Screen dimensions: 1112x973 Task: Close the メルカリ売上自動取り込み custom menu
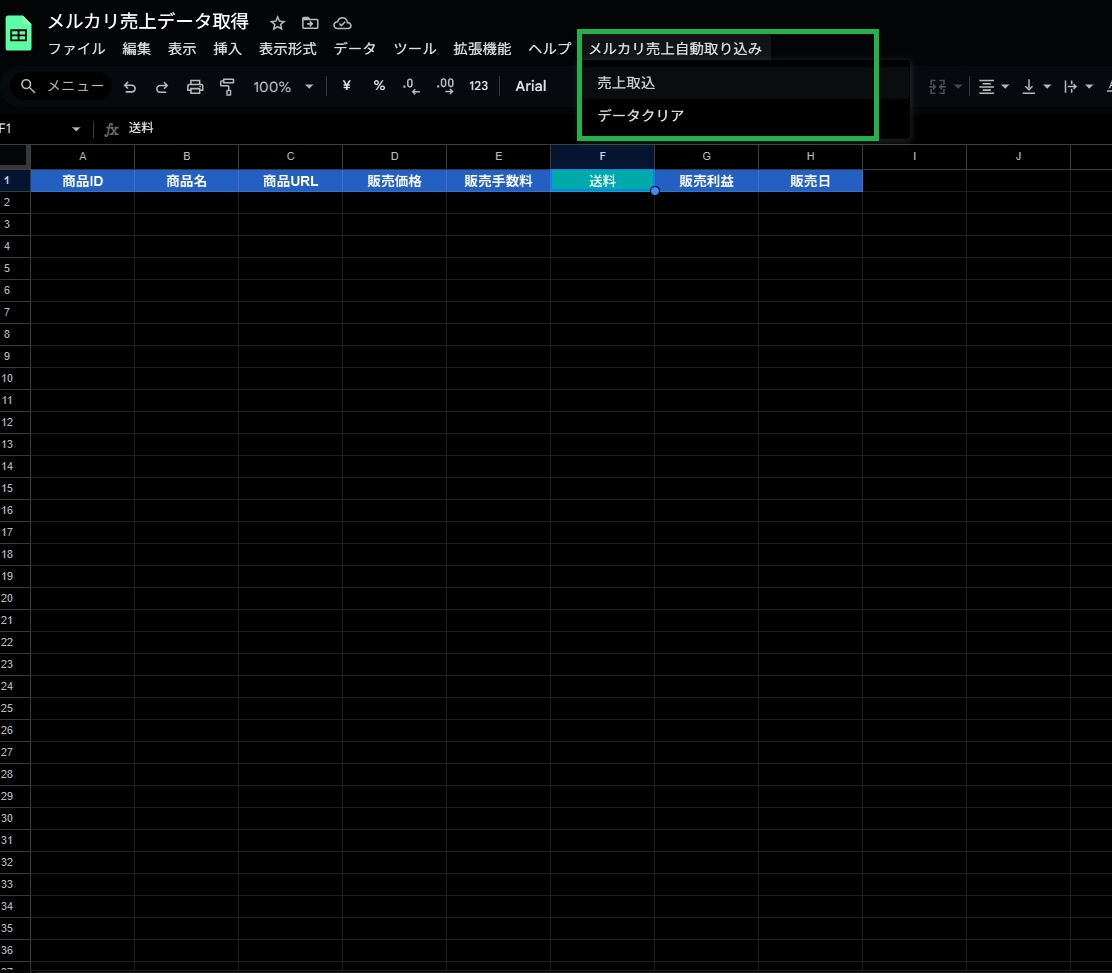pyautogui.click(x=675, y=49)
